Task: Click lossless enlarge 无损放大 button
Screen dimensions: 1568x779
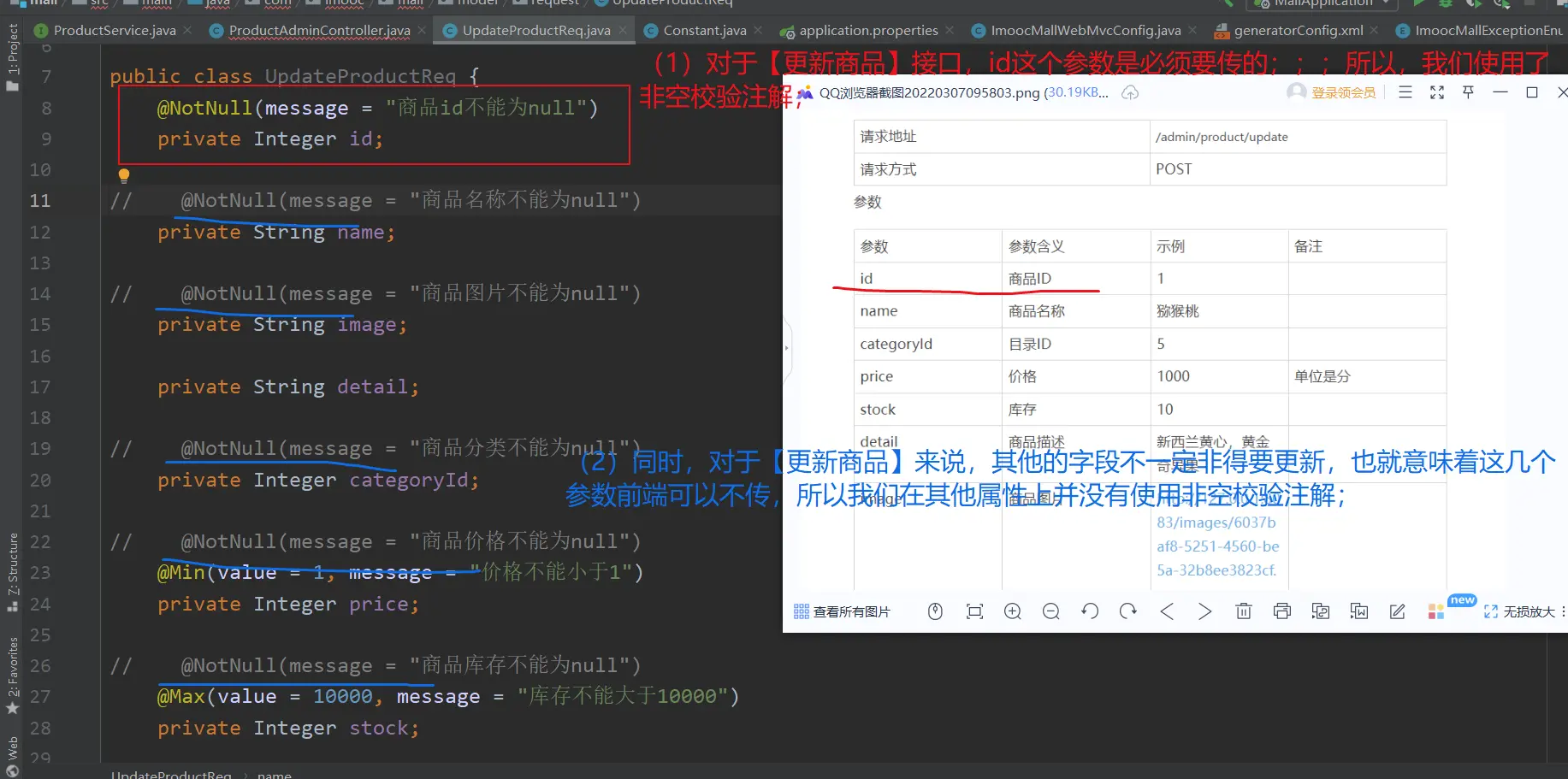Action: point(1520,611)
